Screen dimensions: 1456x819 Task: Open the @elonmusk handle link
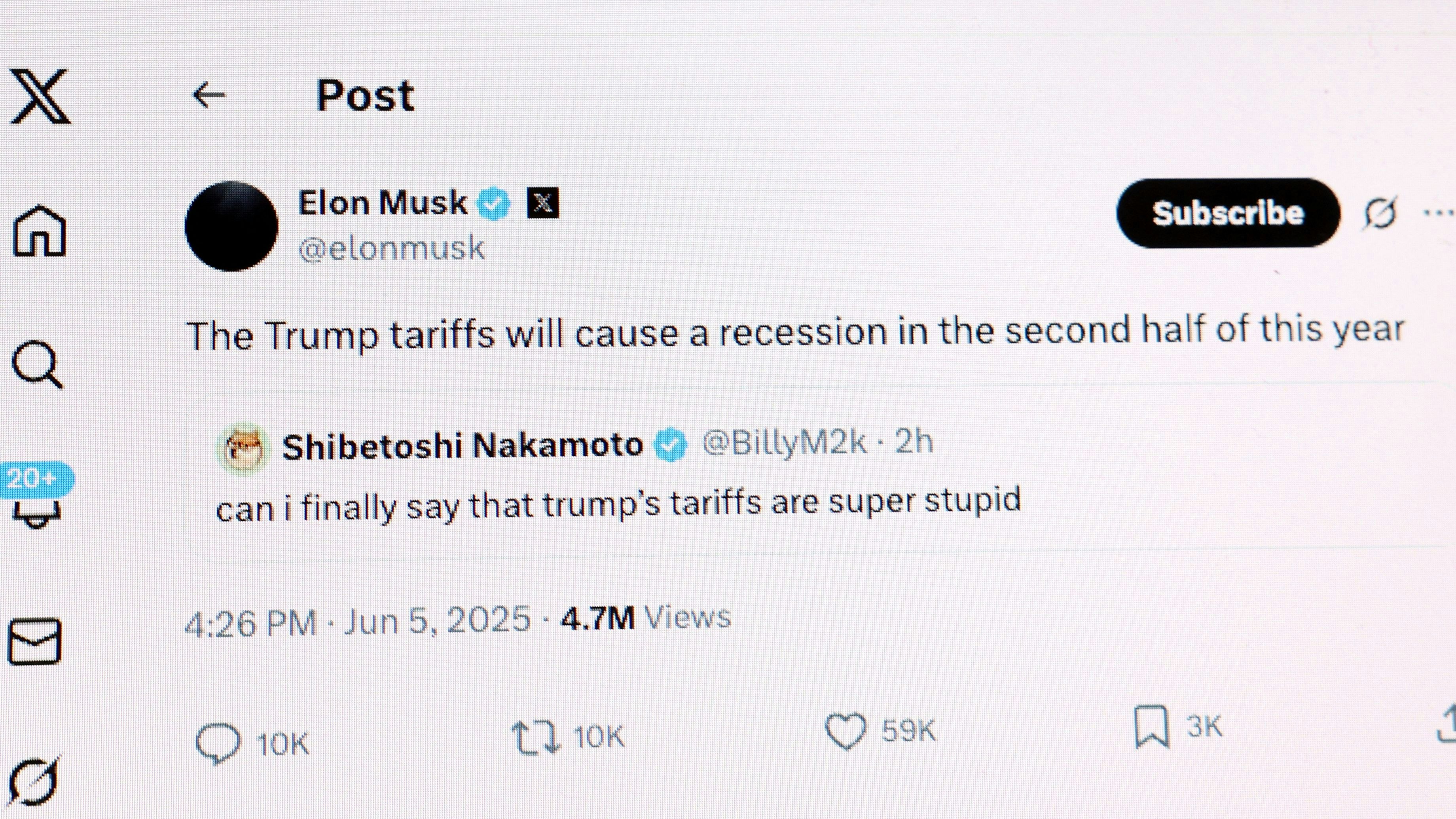[391, 249]
